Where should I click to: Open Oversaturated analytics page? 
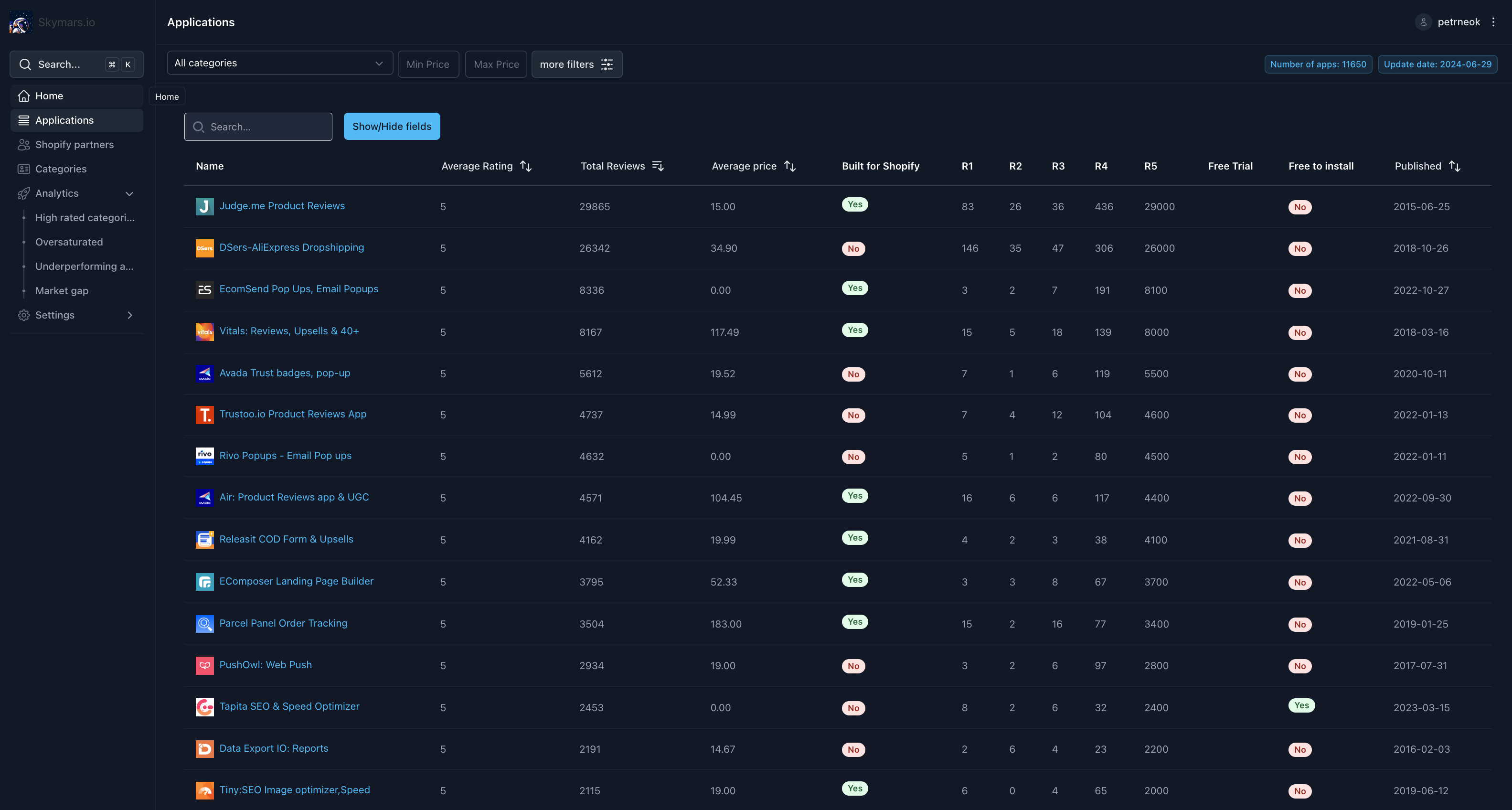click(69, 242)
